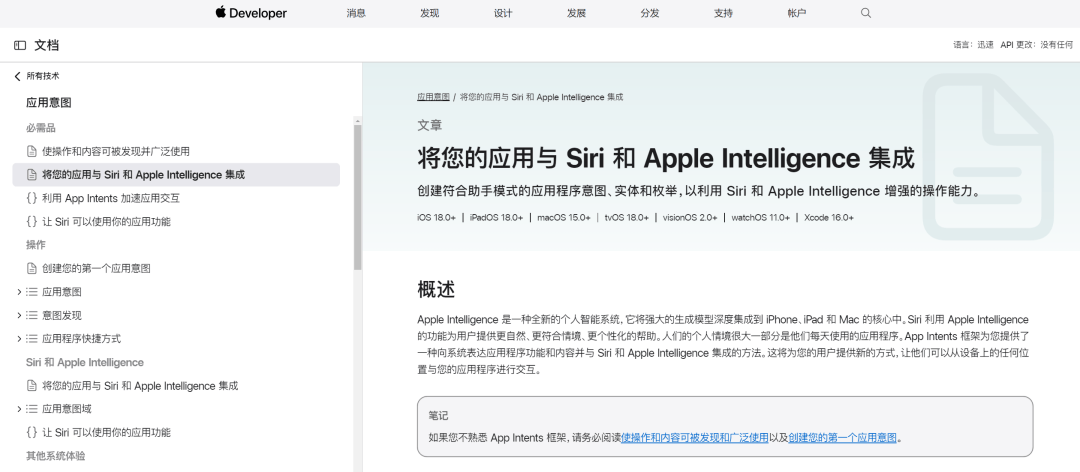Click the 文章 label above the title
1080x472 pixels.
430,125
